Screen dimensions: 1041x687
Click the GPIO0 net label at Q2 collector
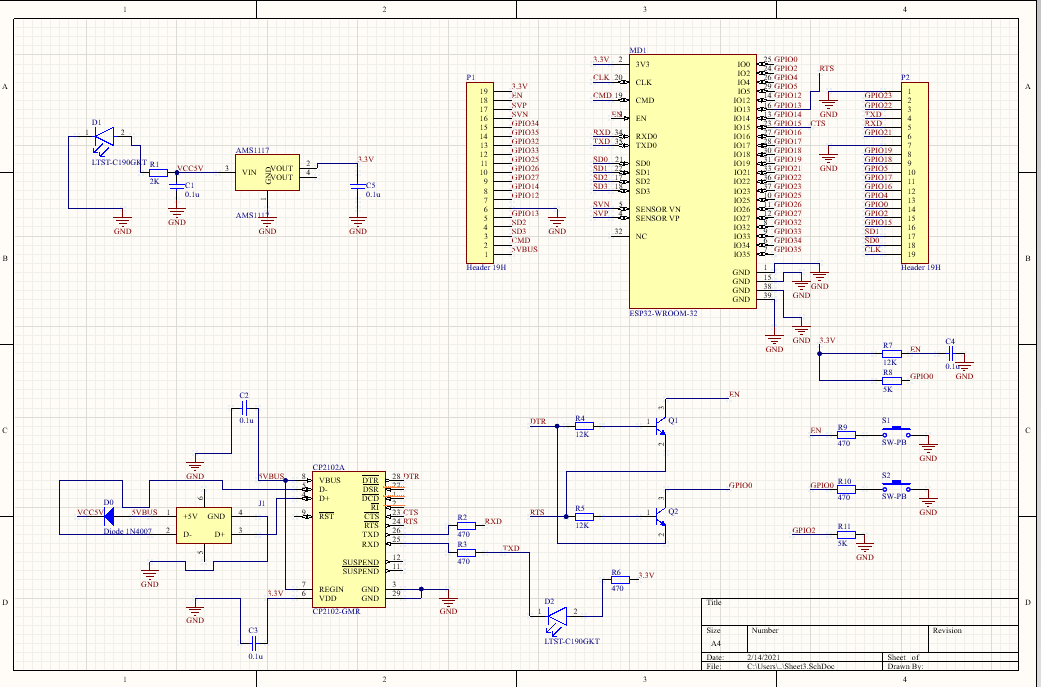[741, 485]
